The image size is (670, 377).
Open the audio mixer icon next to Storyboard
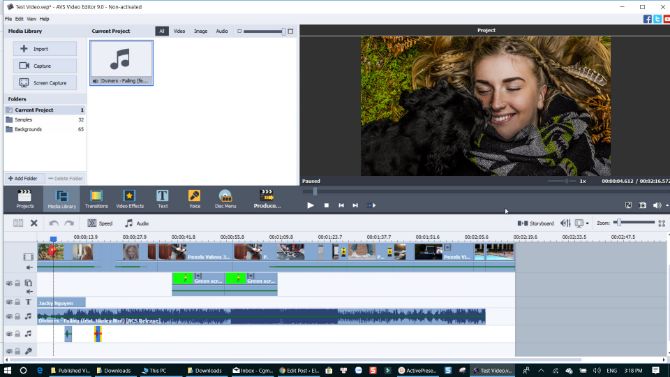coord(565,223)
